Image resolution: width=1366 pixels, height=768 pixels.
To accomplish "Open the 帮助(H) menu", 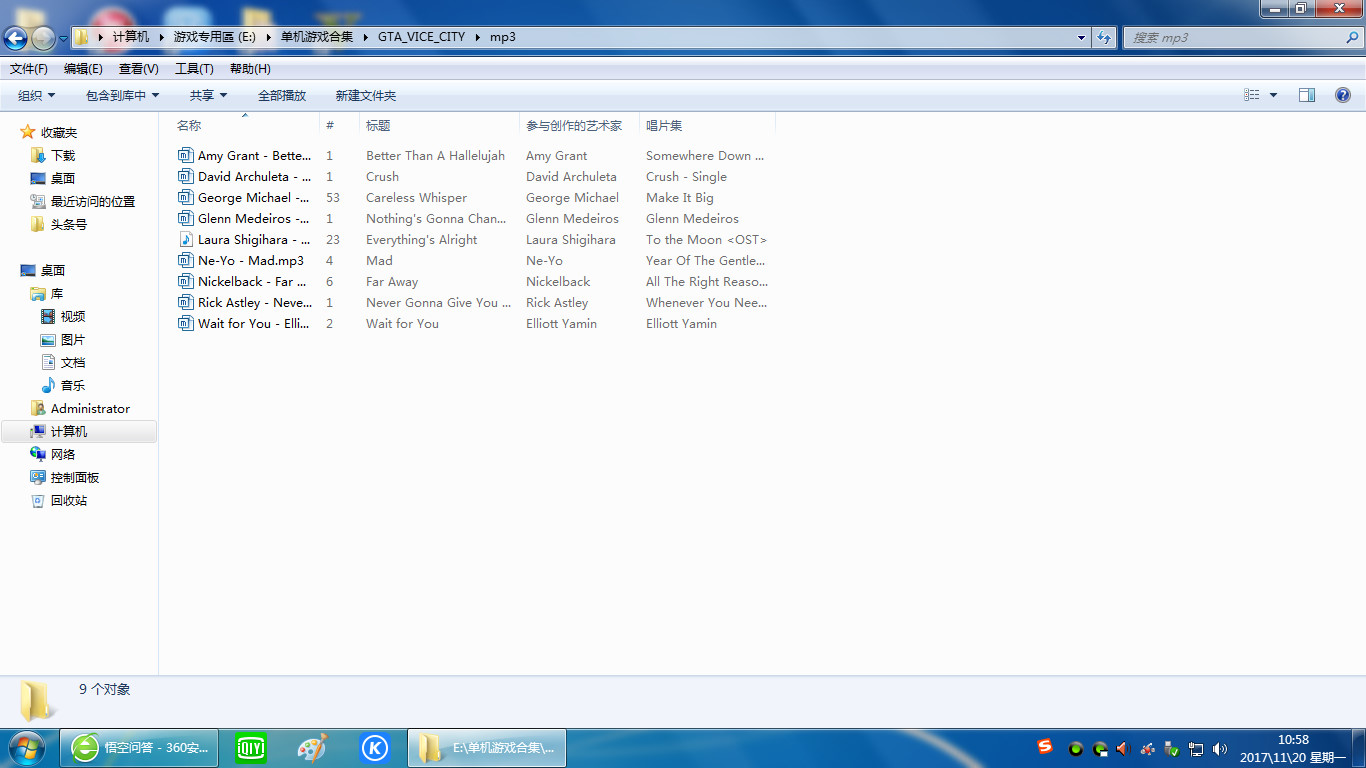I will (250, 69).
